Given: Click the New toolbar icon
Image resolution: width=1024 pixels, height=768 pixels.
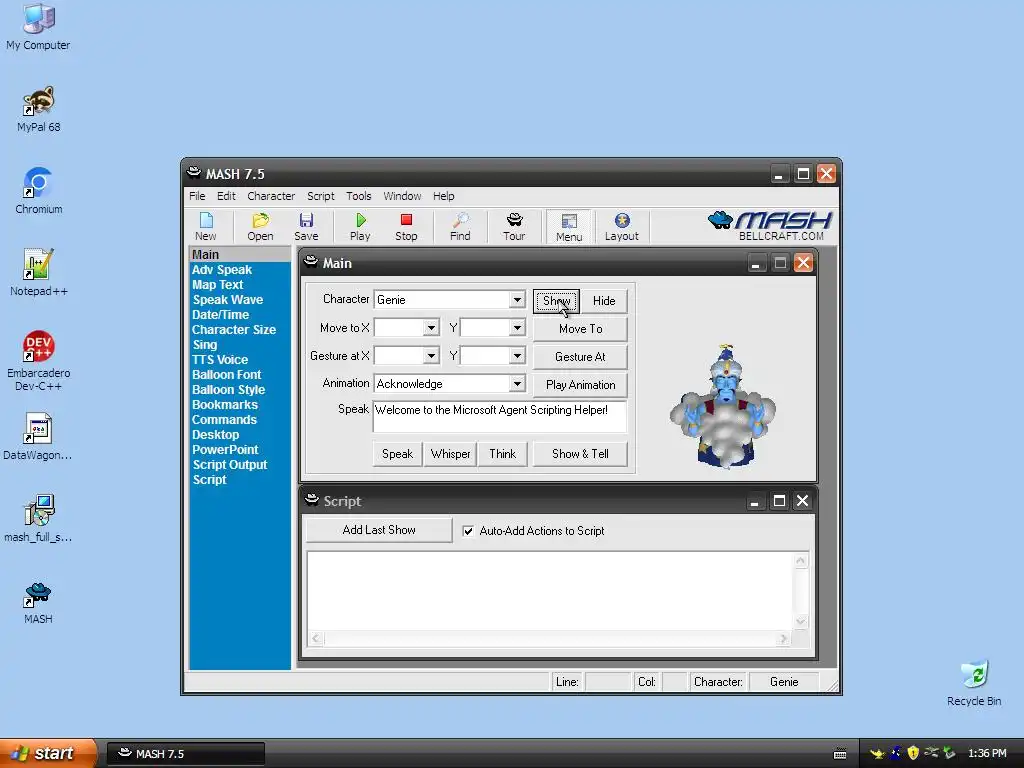Looking at the screenshot, I should coord(205,227).
